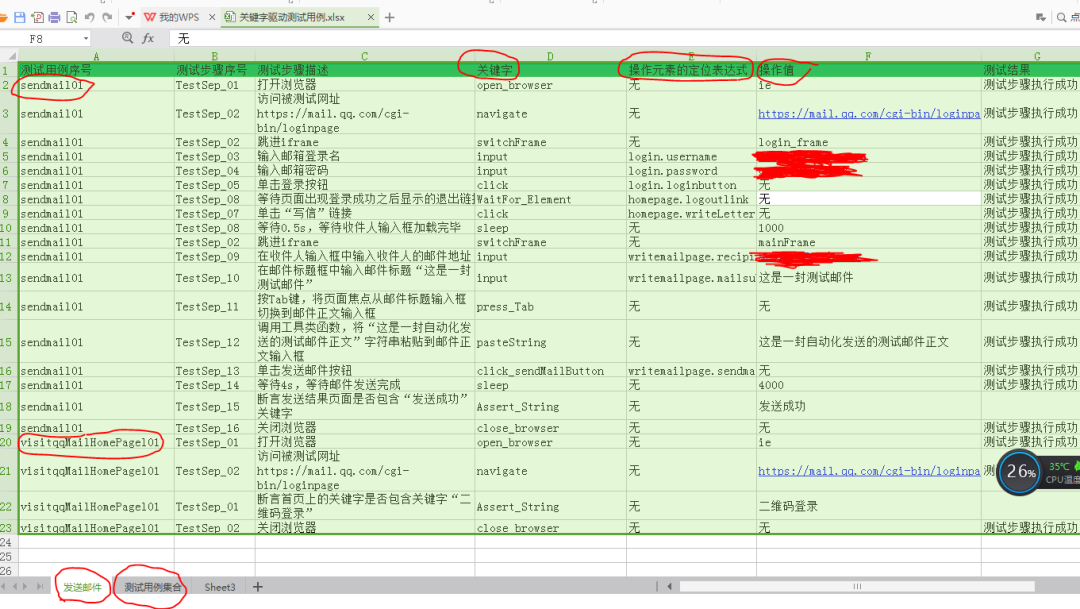Click cell with value 1000

pyautogui.click(x=869, y=228)
